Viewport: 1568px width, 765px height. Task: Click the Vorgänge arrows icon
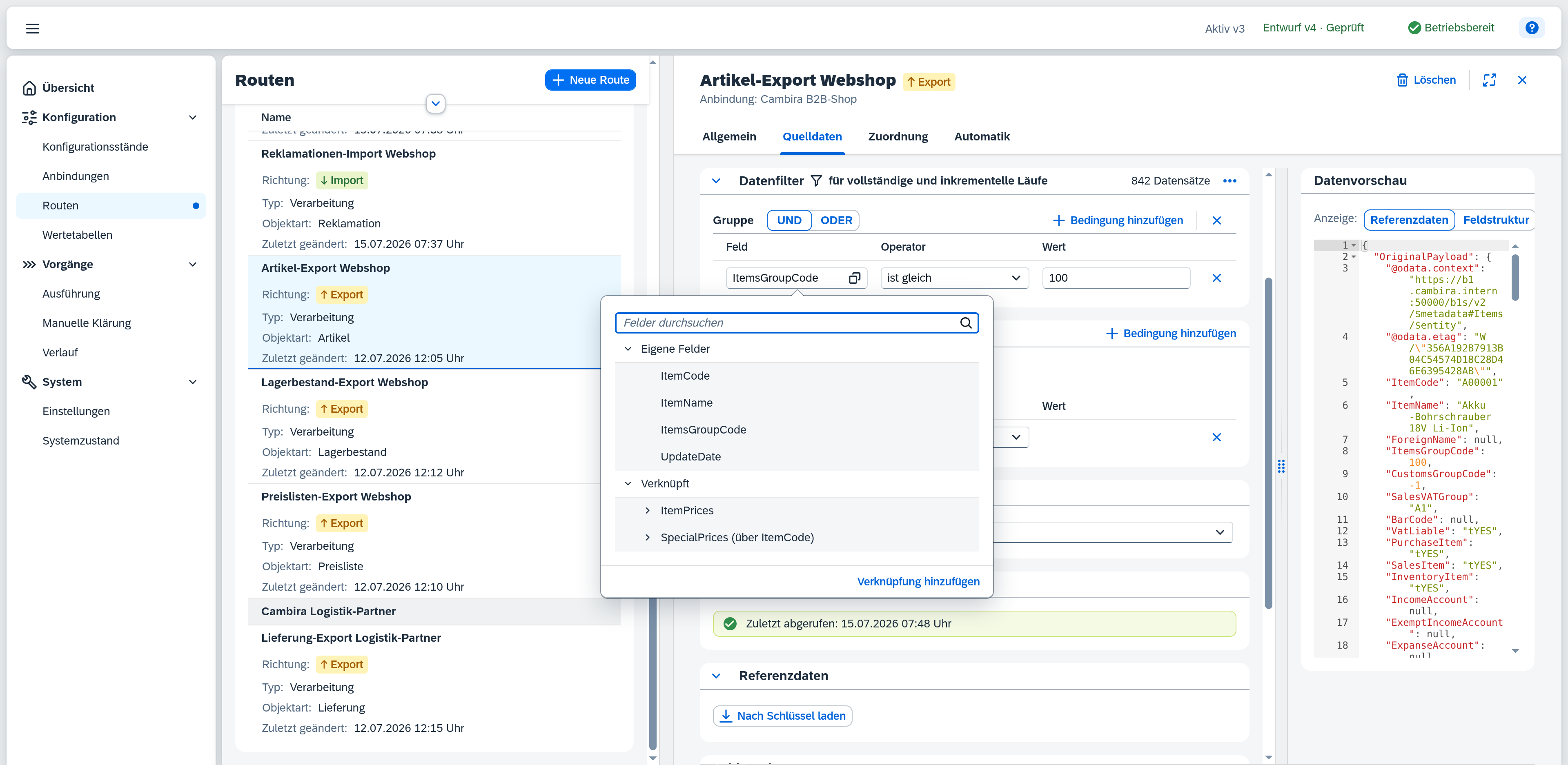(29, 264)
